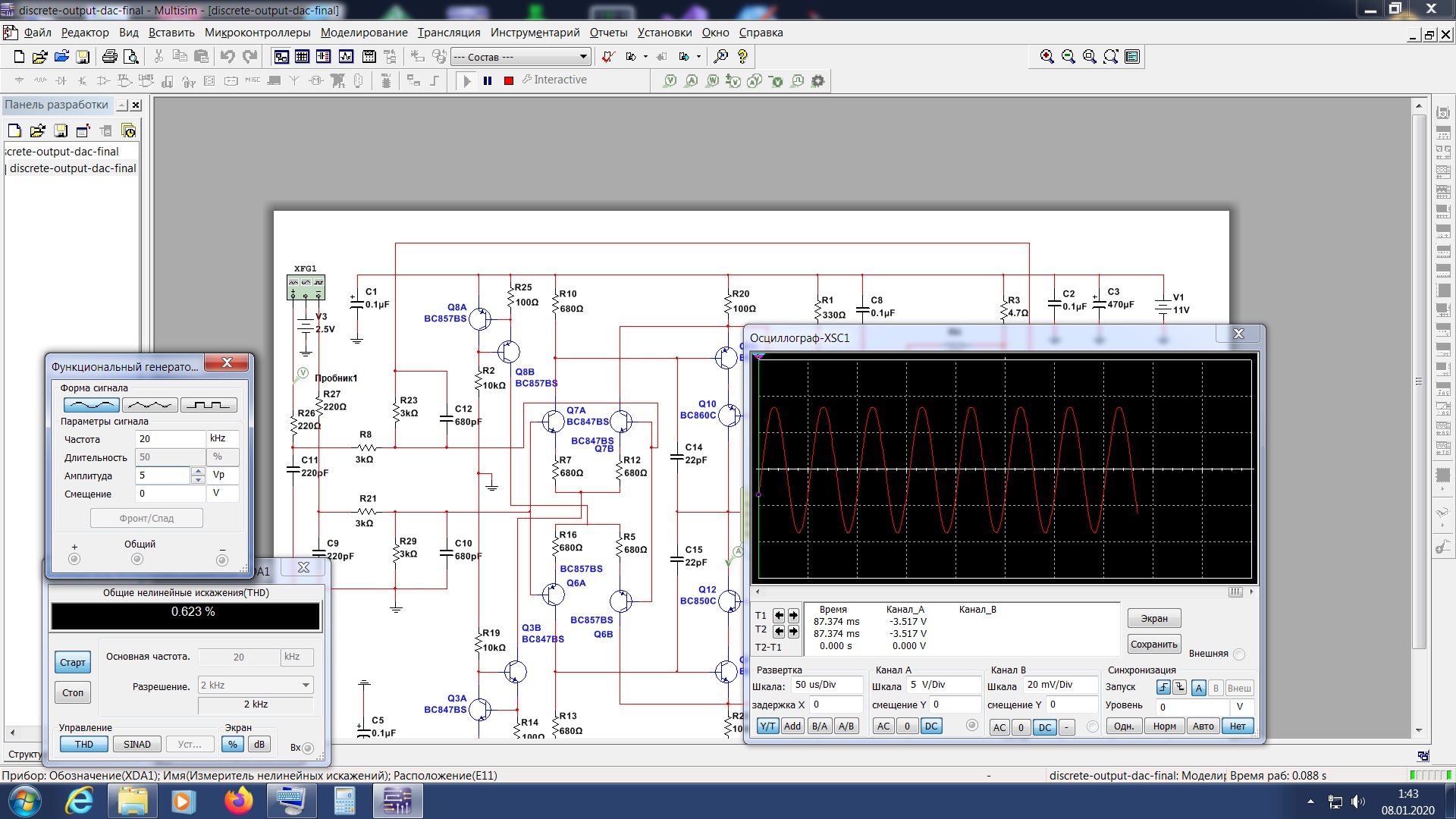Click the Print preview icon
The height and width of the screenshot is (819, 1456).
(x=130, y=57)
